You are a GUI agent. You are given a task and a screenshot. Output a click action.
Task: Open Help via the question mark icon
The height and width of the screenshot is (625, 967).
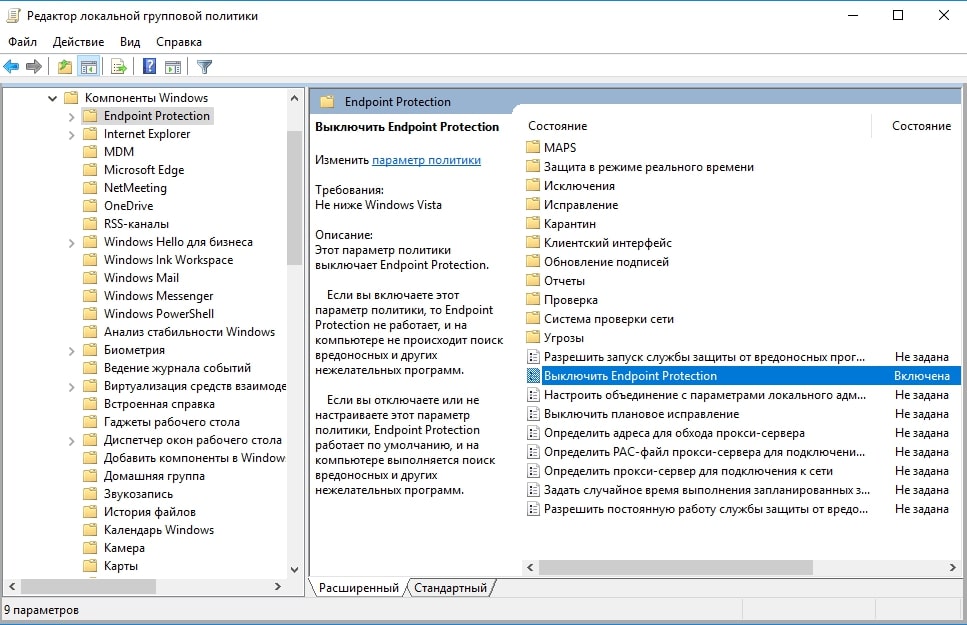149,66
